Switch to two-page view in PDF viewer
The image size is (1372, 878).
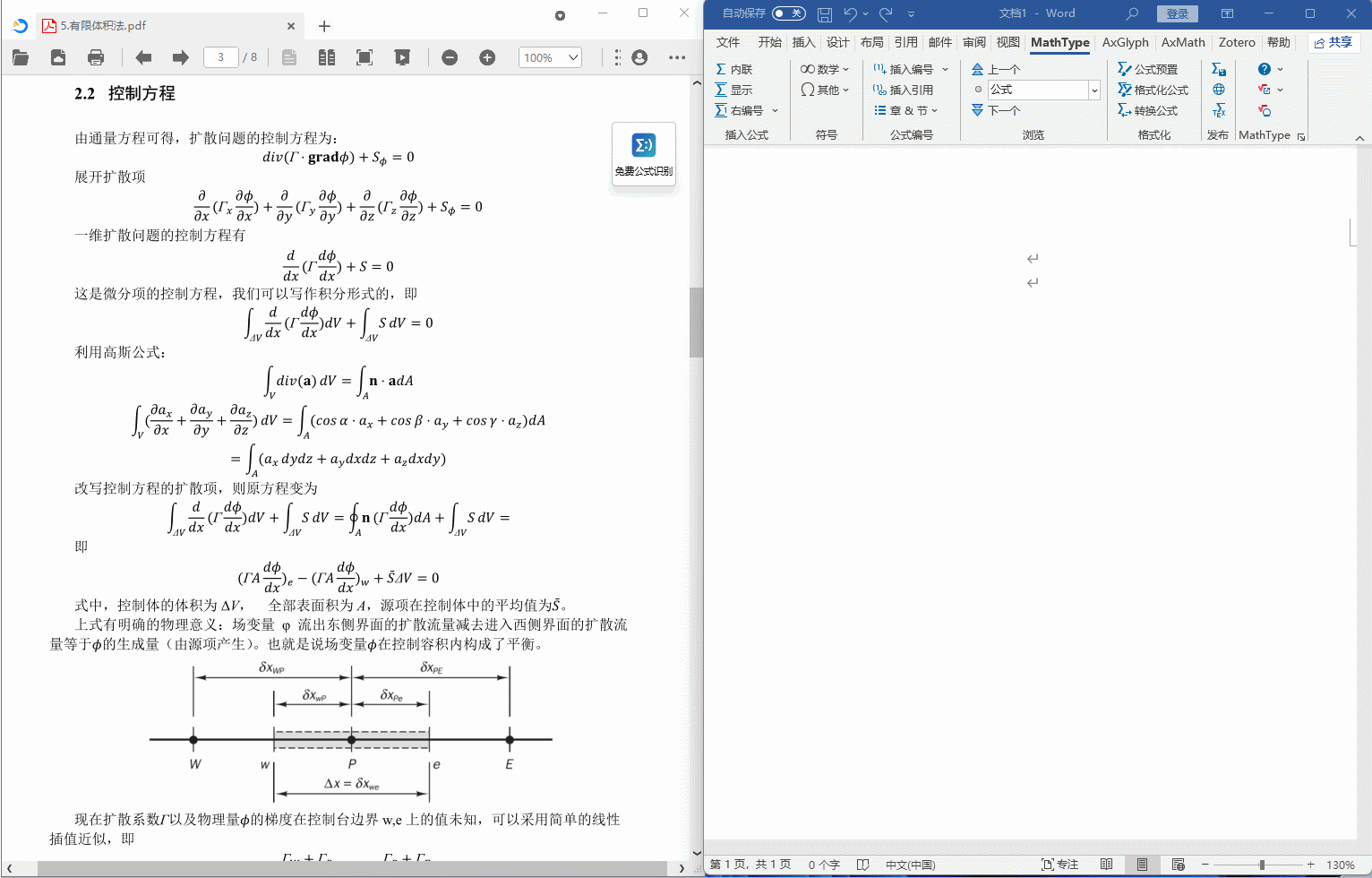click(x=327, y=57)
